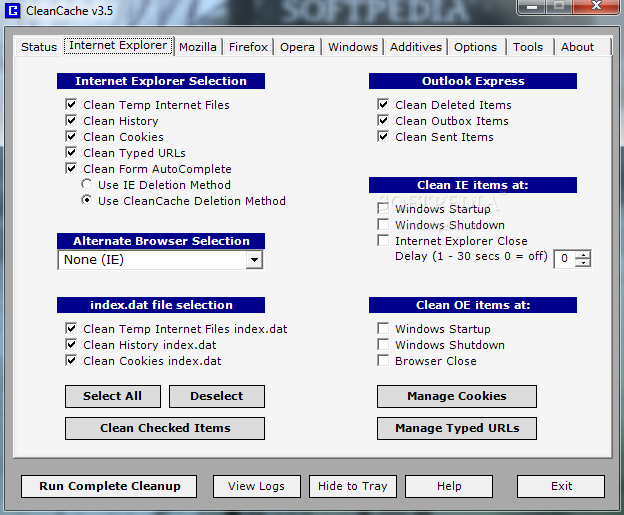Close the CleanCache window

point(596,7)
